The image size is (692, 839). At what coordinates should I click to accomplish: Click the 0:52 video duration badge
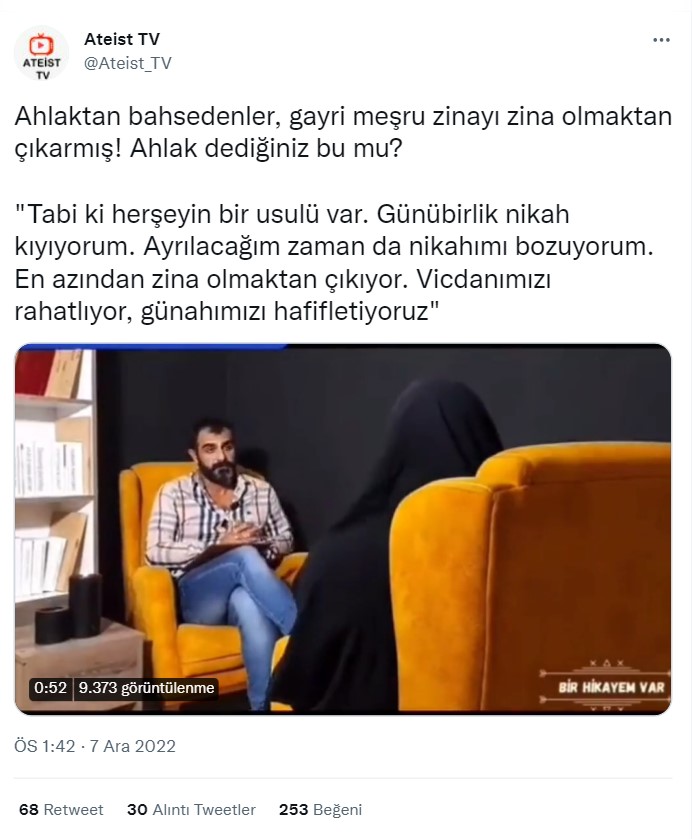click(50, 688)
